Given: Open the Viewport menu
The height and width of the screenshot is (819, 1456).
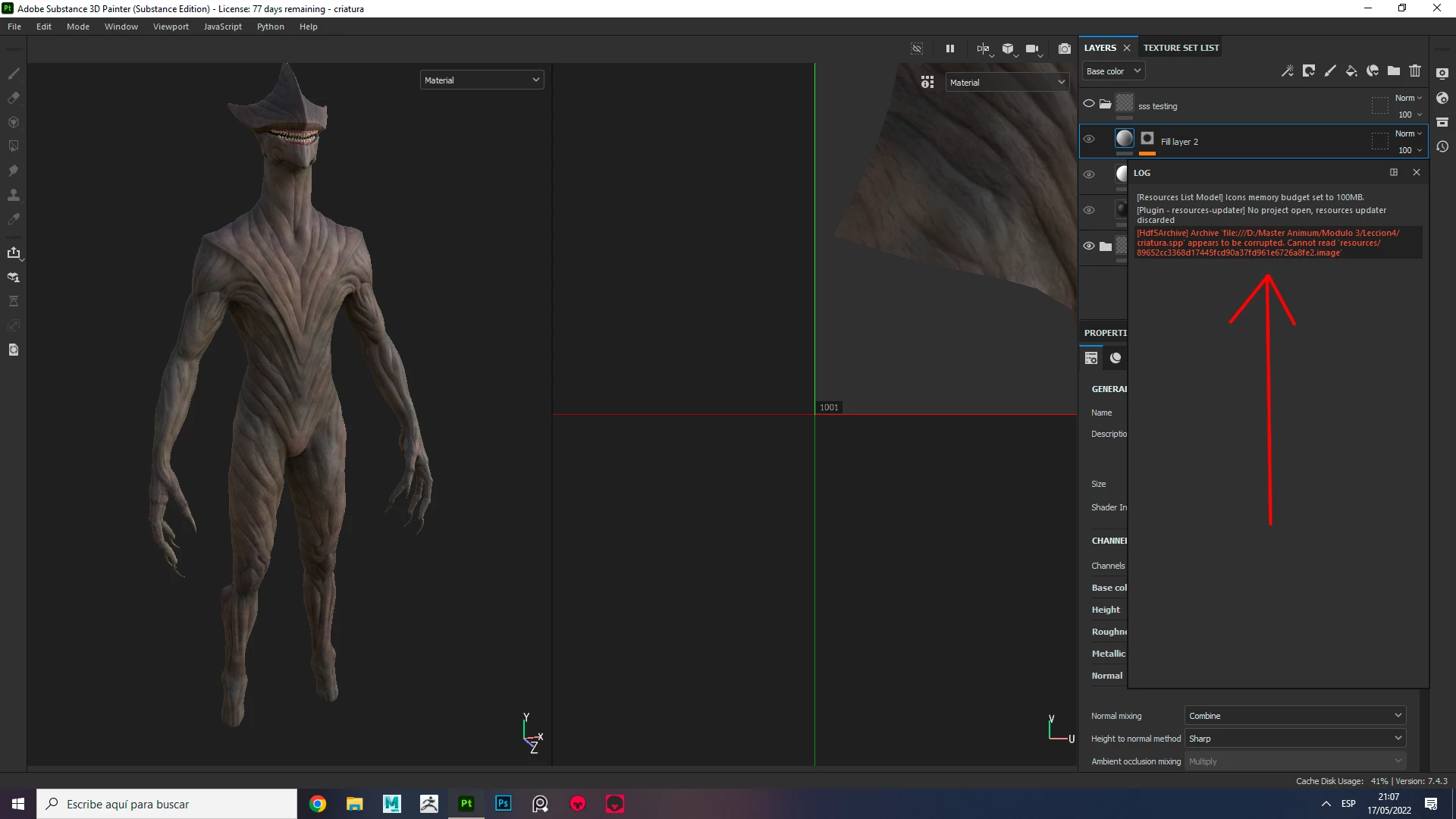Looking at the screenshot, I should 171,27.
